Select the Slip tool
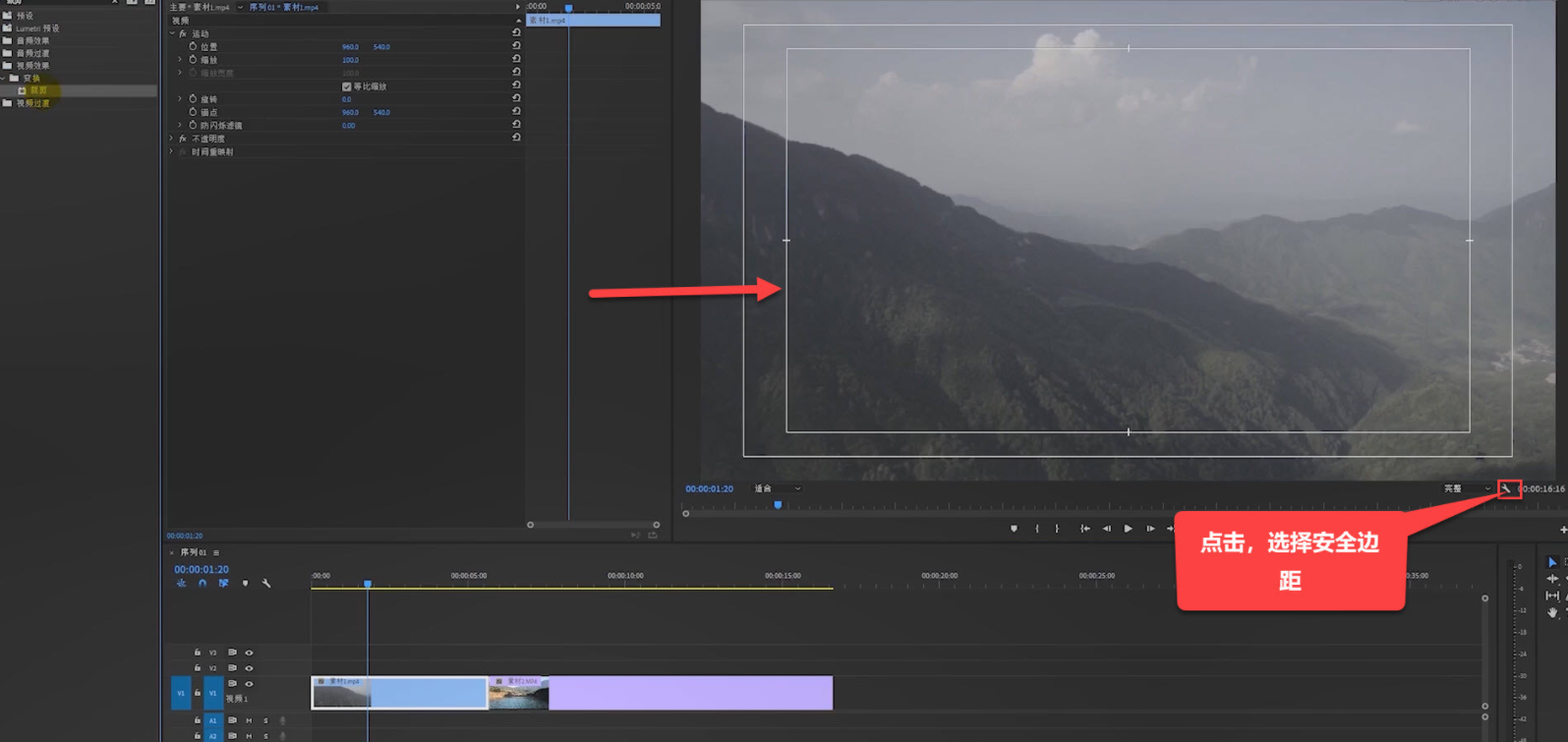 (x=1552, y=596)
